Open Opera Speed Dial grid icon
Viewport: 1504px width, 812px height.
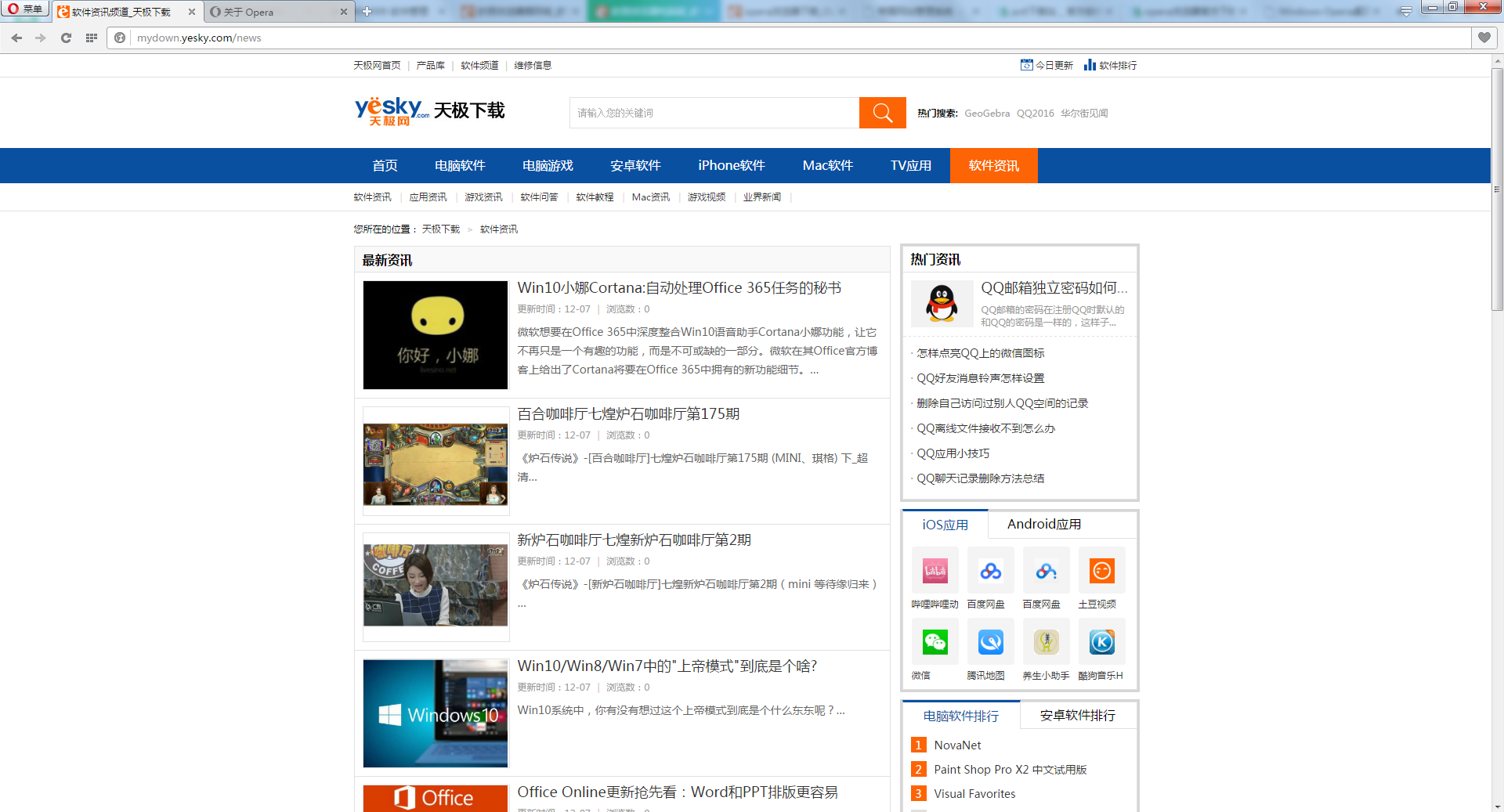coord(92,38)
